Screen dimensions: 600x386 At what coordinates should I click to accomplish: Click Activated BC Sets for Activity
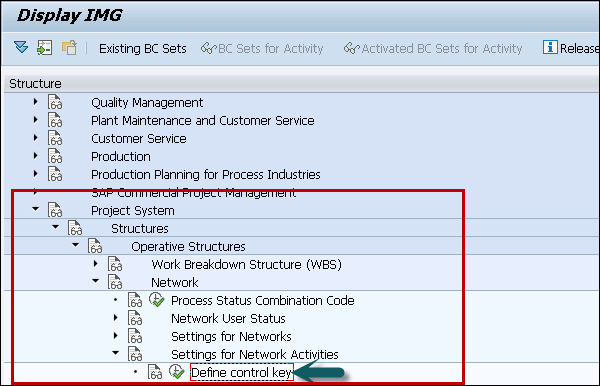coord(433,49)
